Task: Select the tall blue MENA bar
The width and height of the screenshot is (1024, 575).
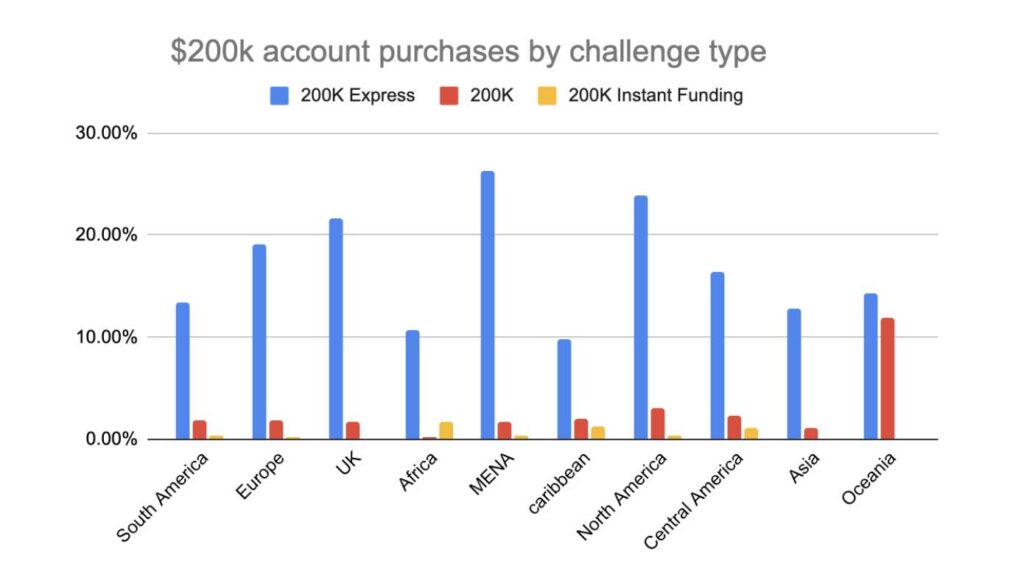Action: point(488,305)
